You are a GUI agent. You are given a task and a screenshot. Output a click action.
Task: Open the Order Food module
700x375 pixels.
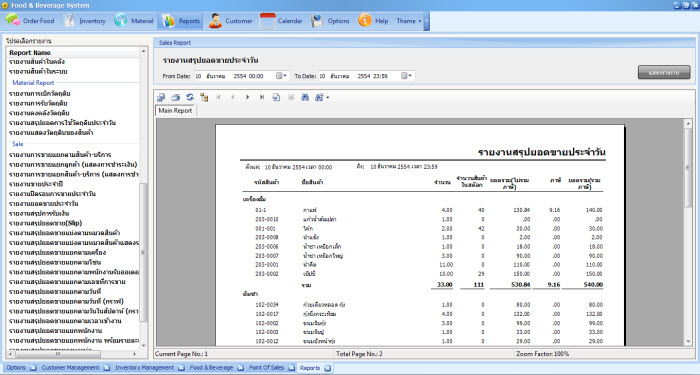click(x=30, y=21)
